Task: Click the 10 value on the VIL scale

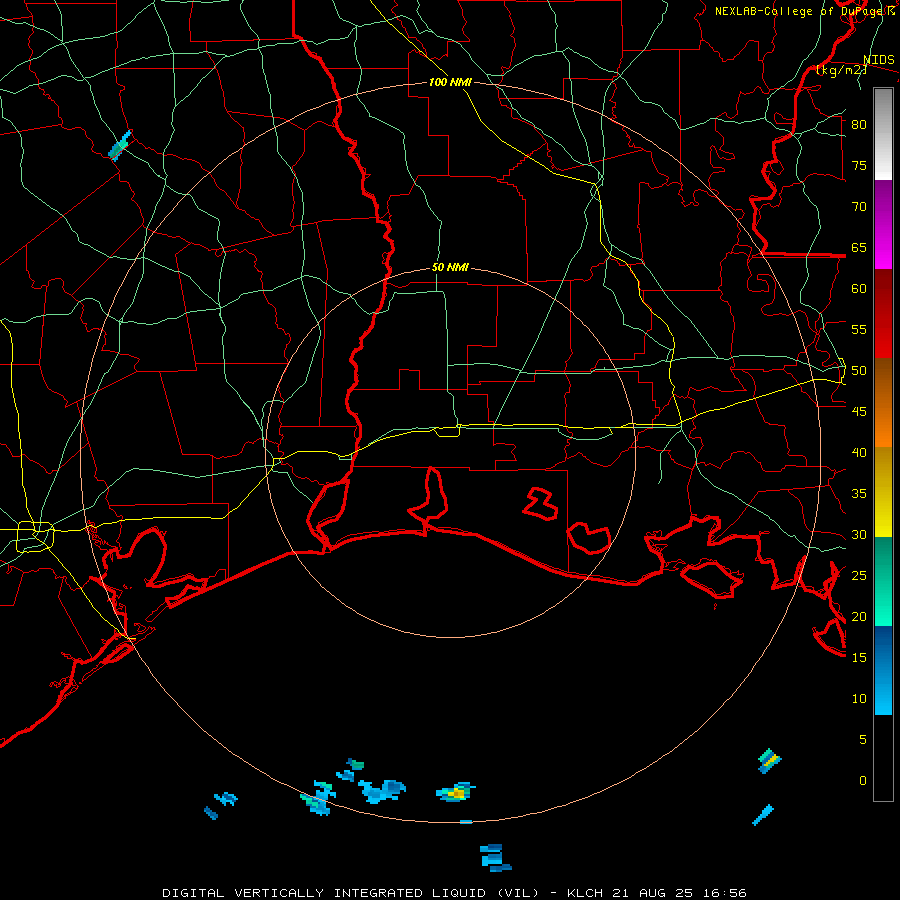Action: [859, 699]
